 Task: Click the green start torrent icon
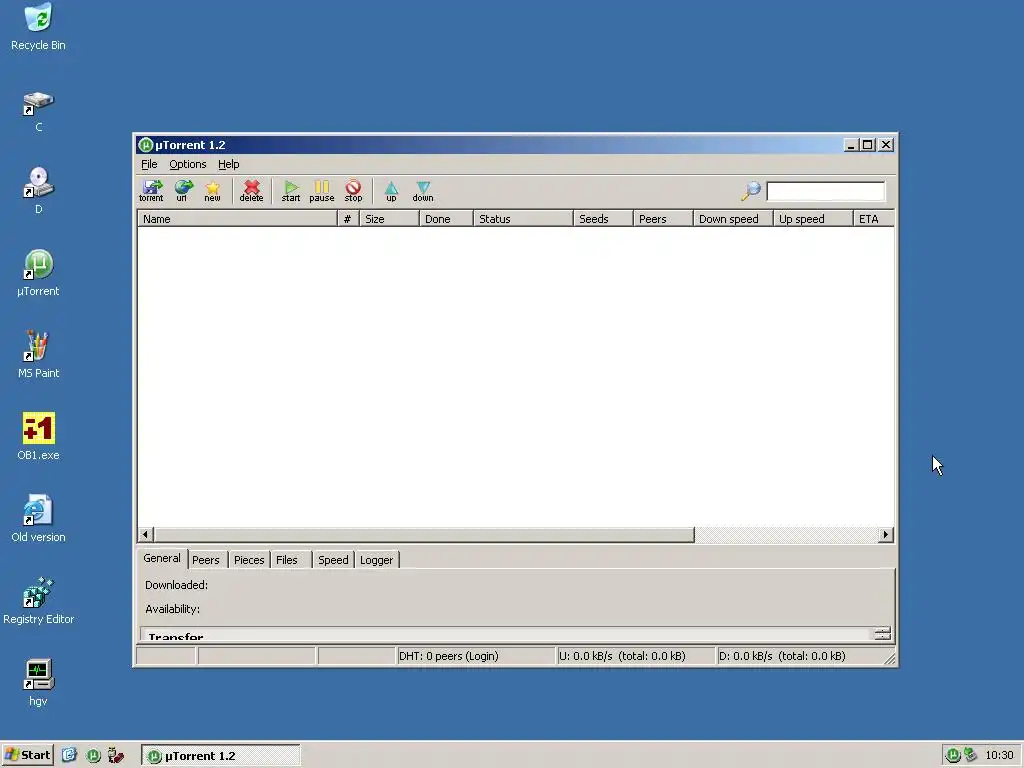coord(291,191)
